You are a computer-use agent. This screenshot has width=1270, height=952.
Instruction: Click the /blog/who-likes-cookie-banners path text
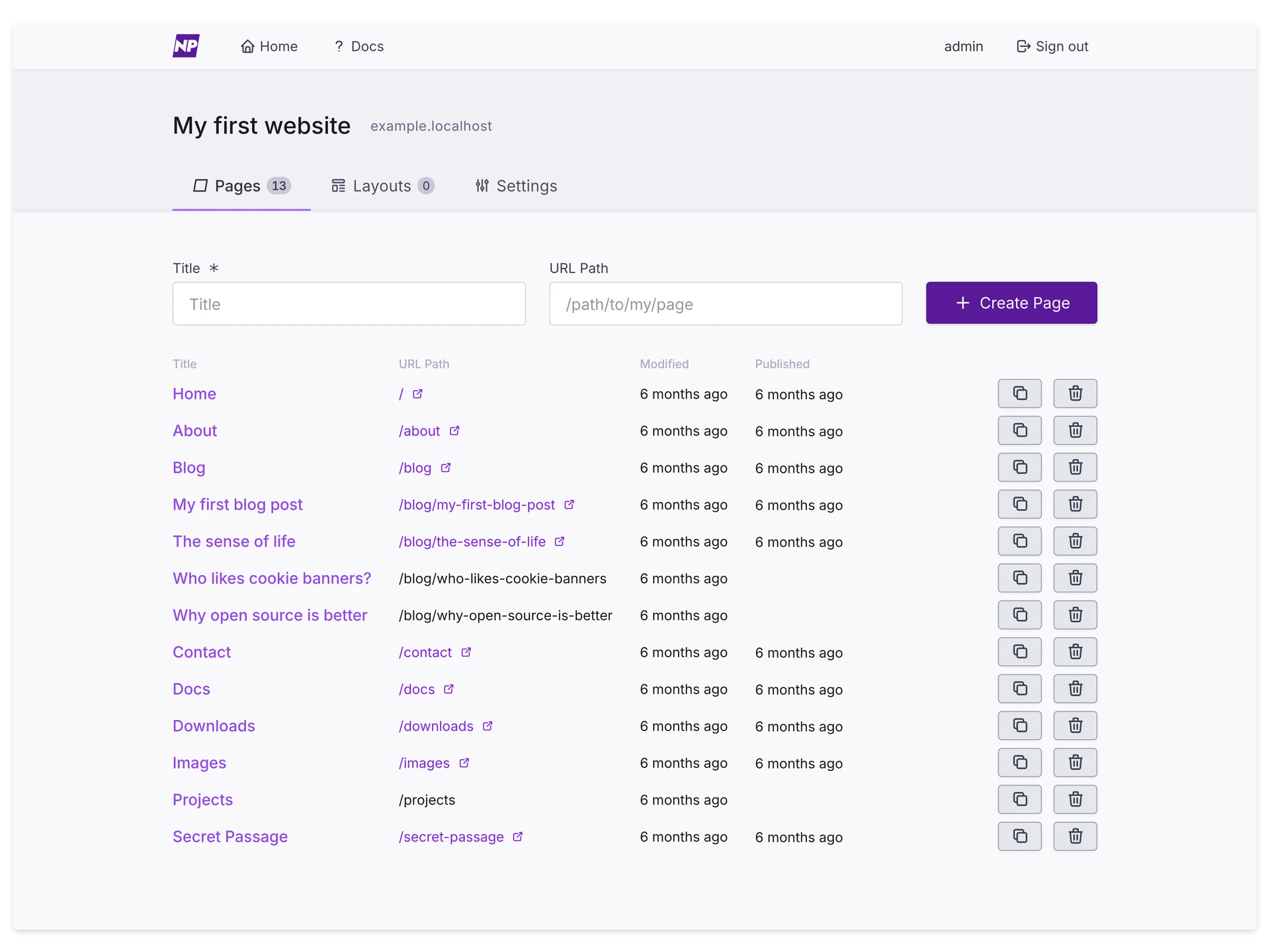503,578
